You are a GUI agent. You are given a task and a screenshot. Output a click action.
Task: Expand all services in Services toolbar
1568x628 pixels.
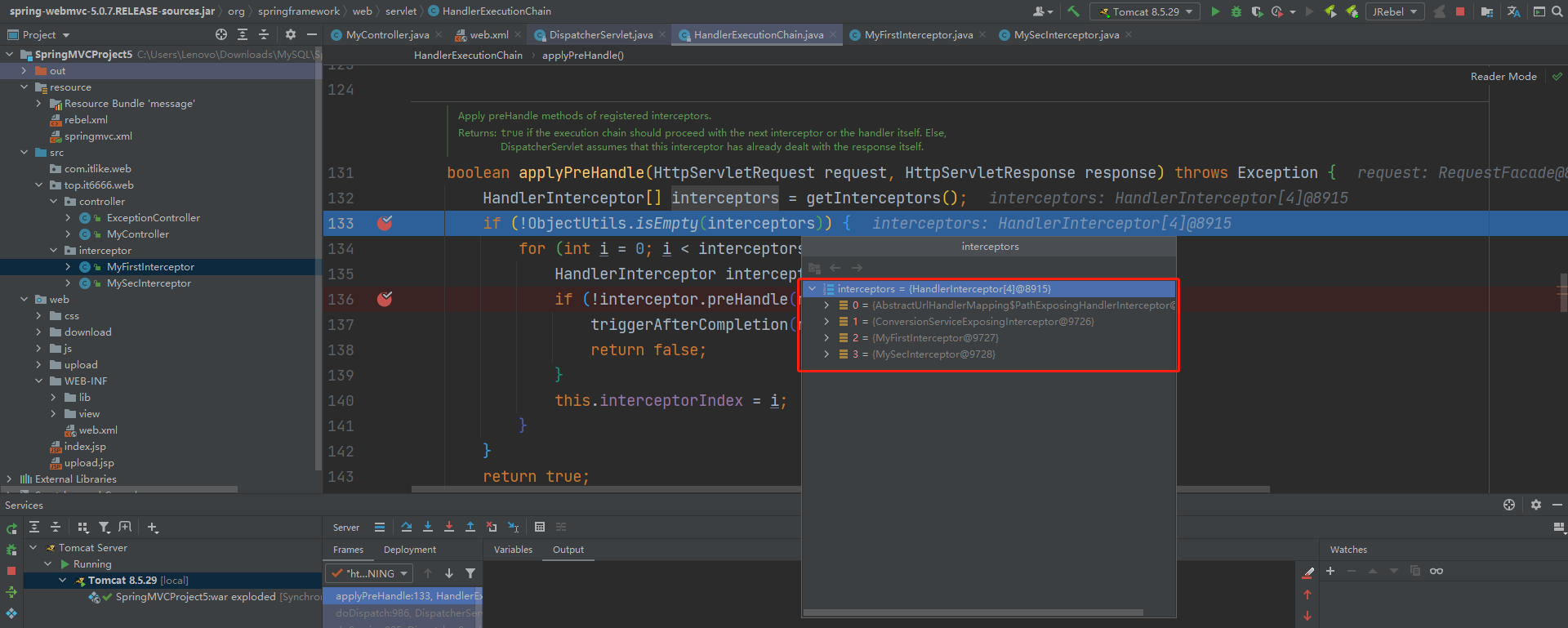point(34,528)
